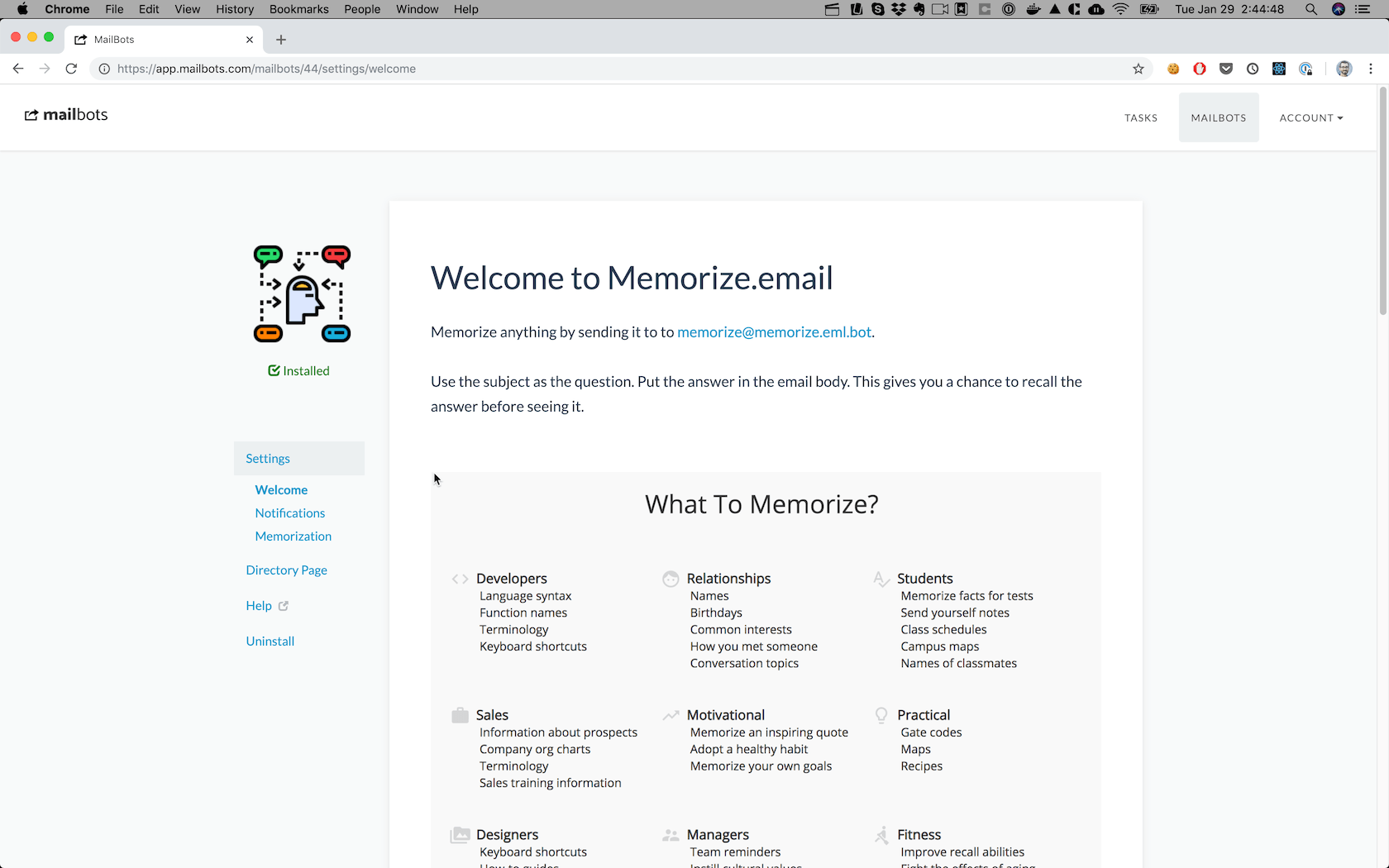Screen dimensions: 1389x868
Task: Click the Managers category heading
Action: coord(718,835)
